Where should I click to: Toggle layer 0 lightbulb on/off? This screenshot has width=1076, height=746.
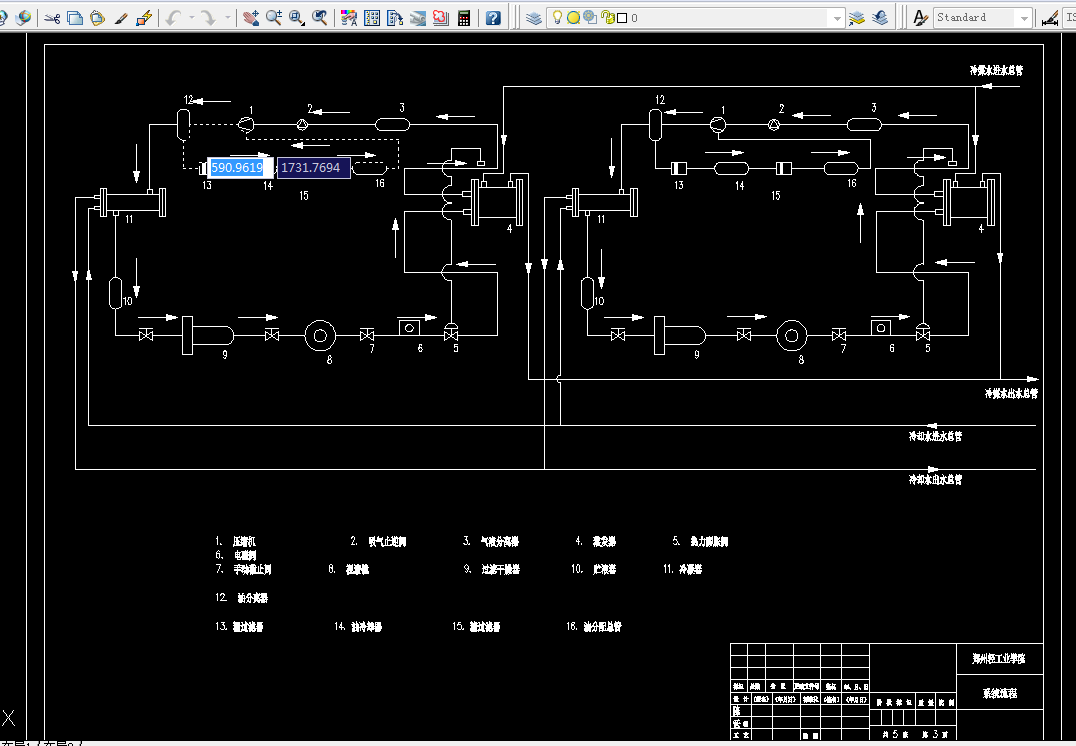tap(557, 18)
